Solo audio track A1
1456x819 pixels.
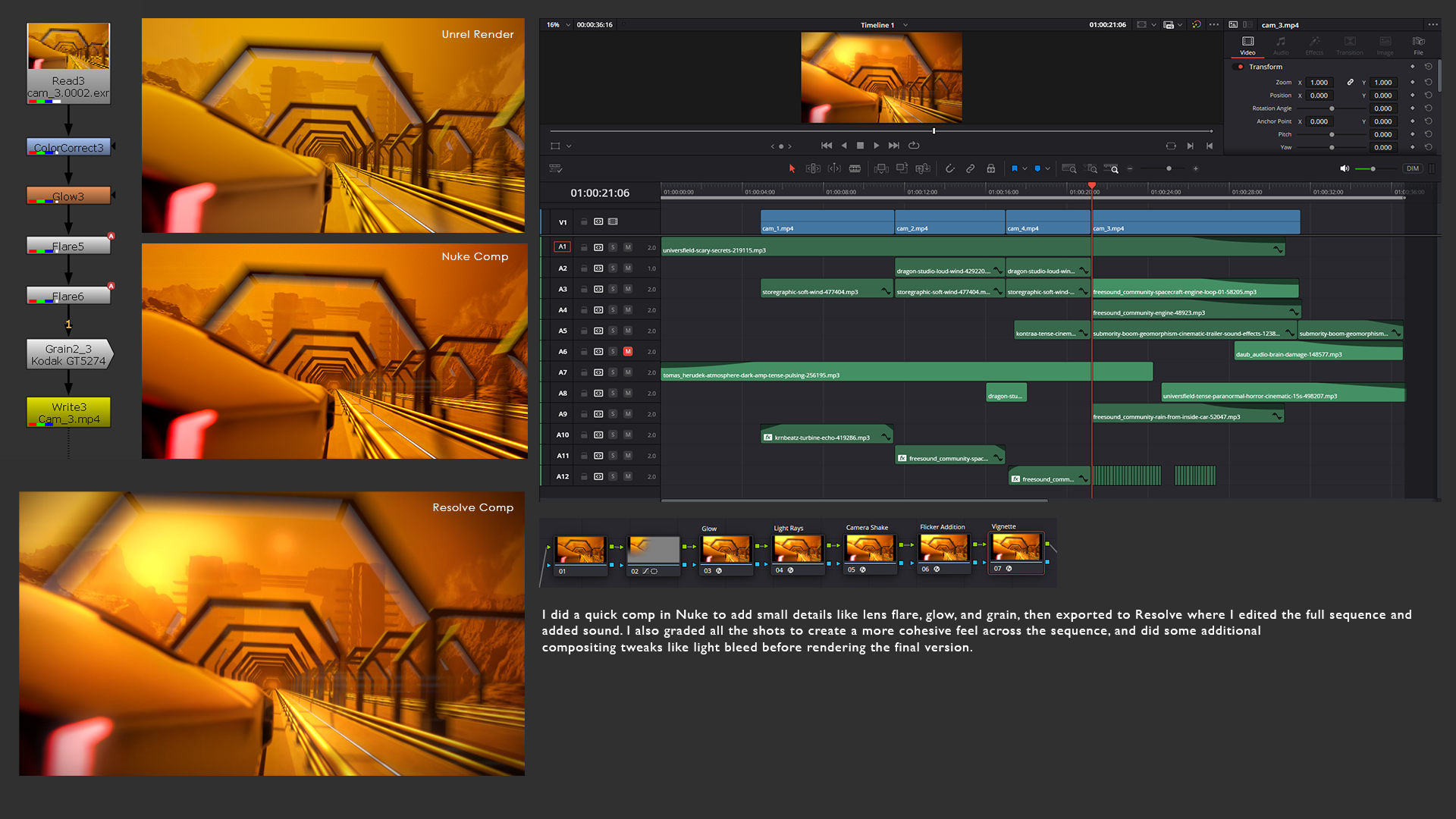[613, 247]
